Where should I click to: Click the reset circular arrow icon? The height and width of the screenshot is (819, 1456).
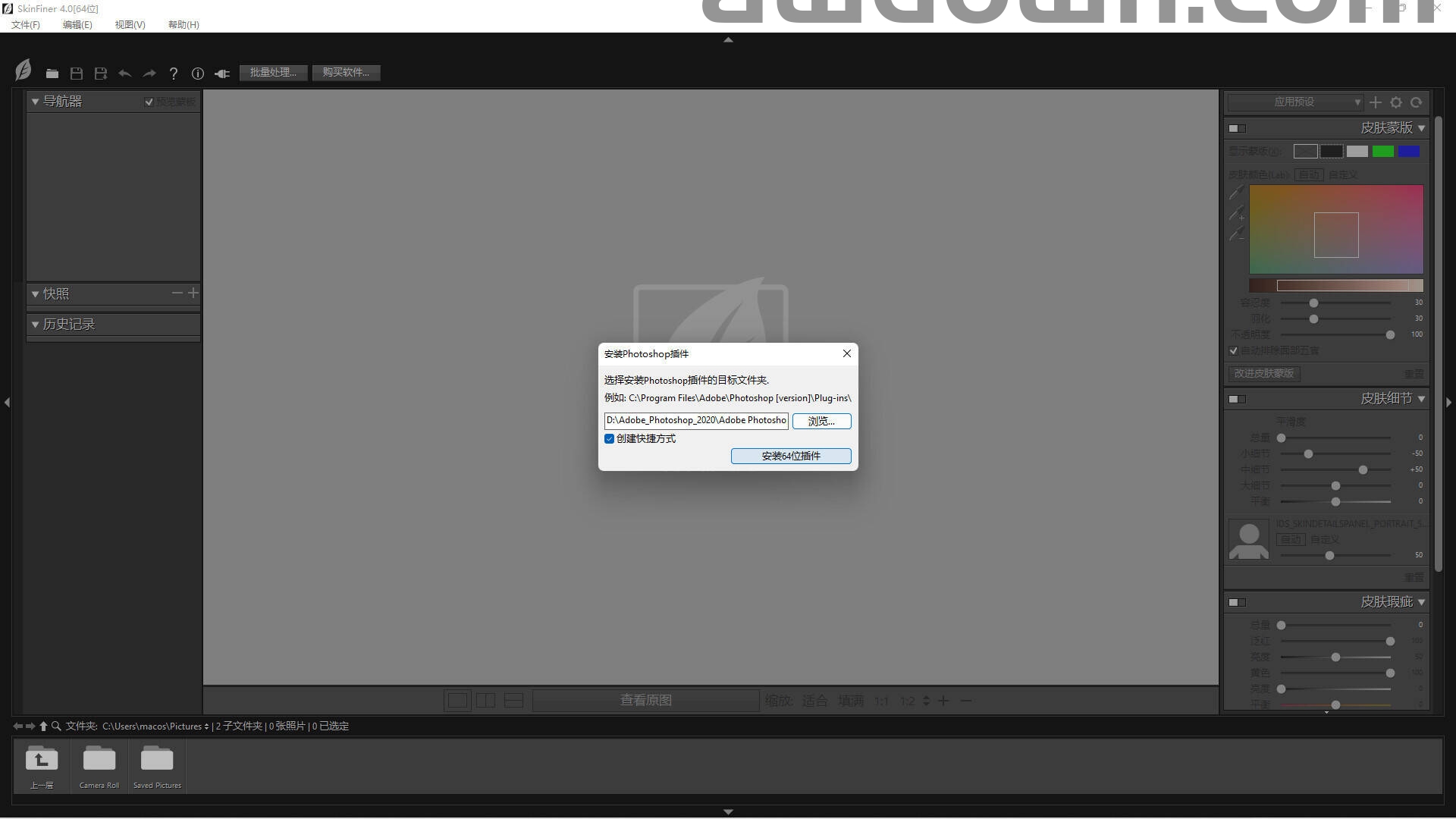tap(1416, 102)
